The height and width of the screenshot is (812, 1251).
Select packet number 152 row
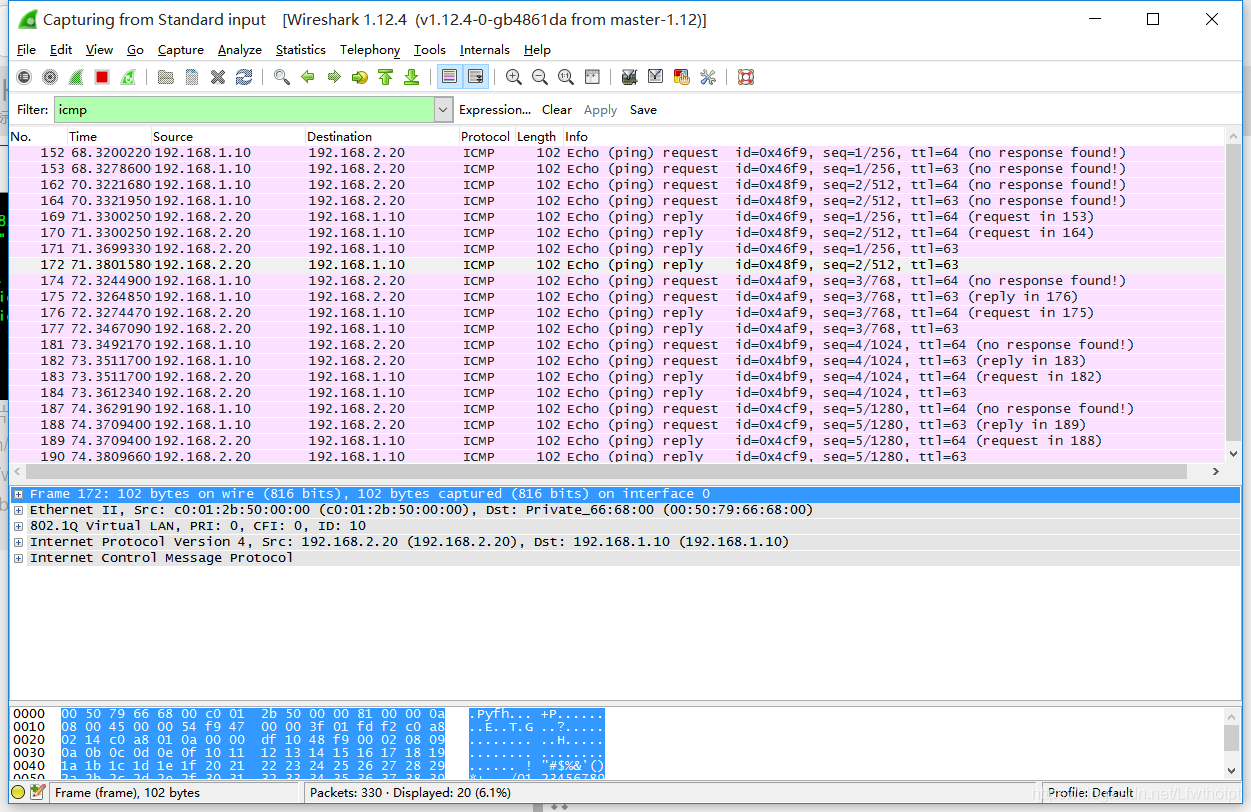pyautogui.click(x=616, y=153)
